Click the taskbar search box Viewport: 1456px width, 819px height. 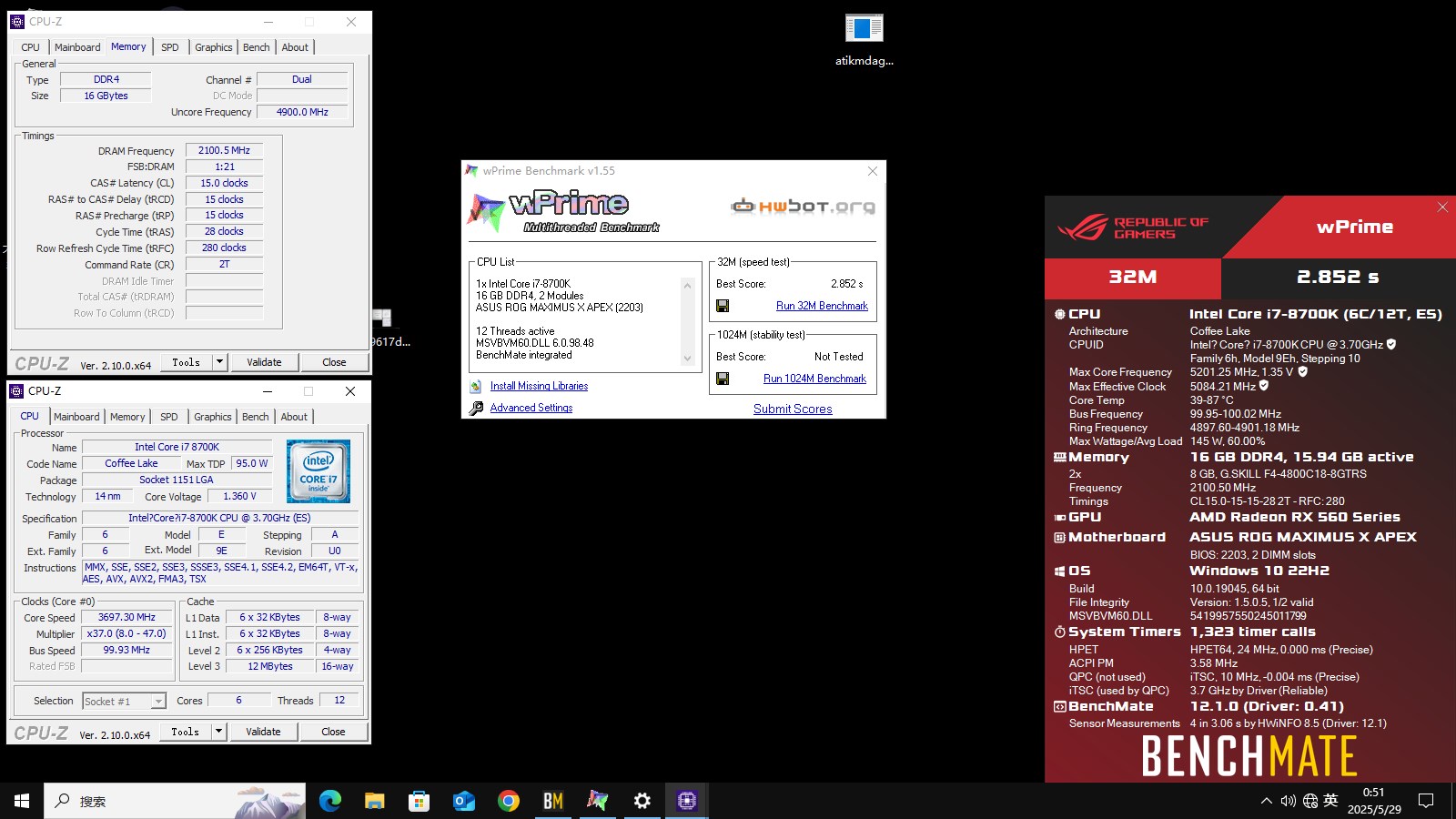[176, 801]
